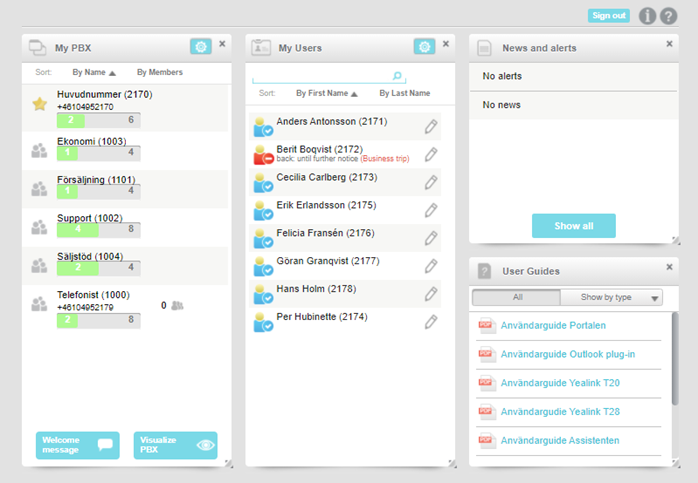Sort My PBX By Name
Screen dimensions: 698x483
[94, 72]
